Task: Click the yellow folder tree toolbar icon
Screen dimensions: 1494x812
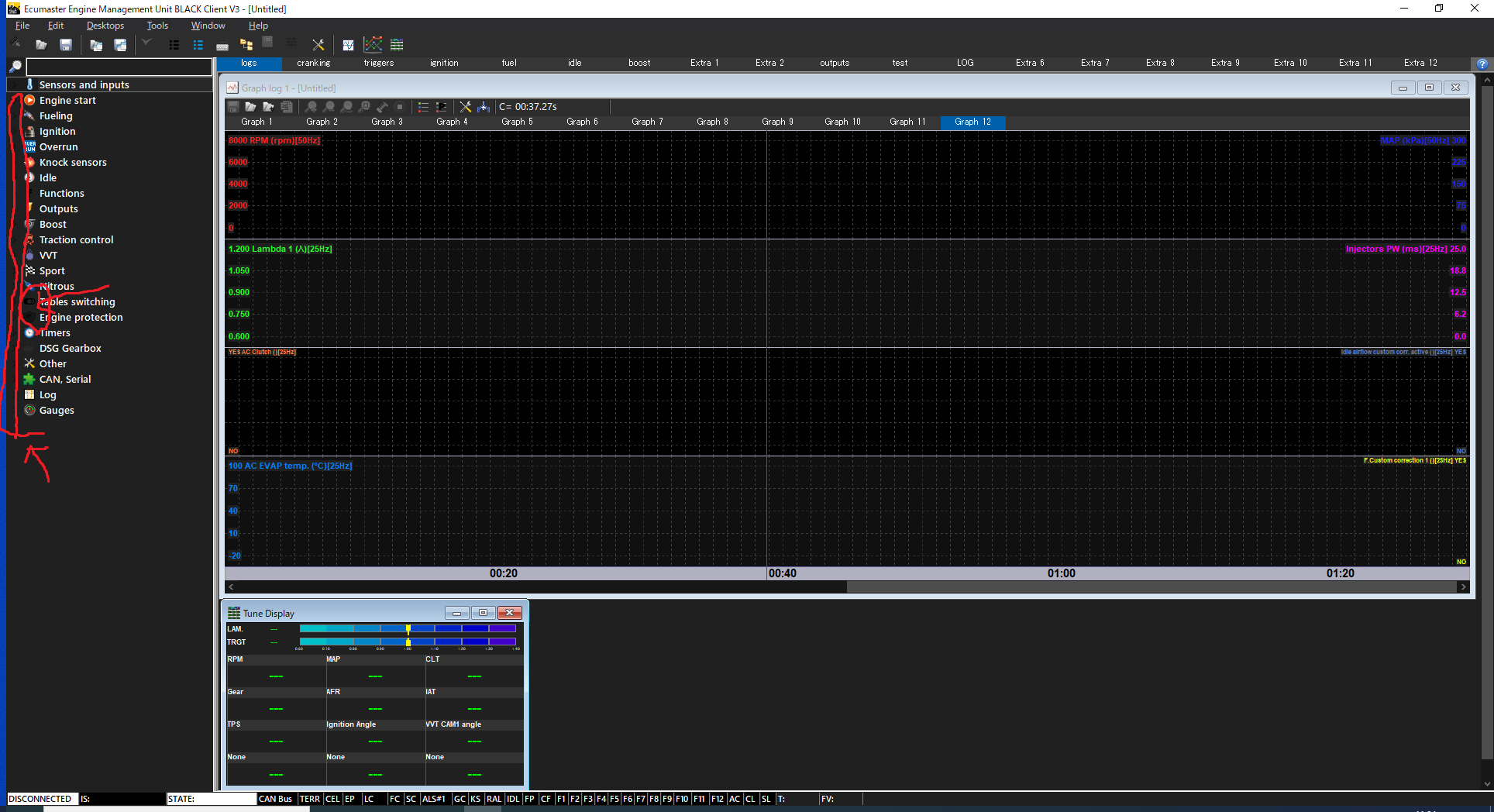Action: tap(246, 45)
